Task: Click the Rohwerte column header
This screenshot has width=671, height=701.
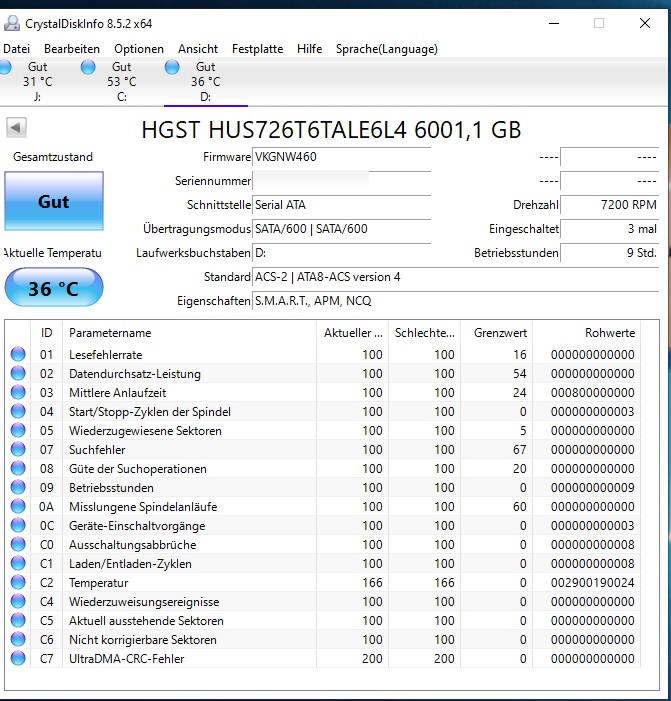Action: [x=587, y=333]
